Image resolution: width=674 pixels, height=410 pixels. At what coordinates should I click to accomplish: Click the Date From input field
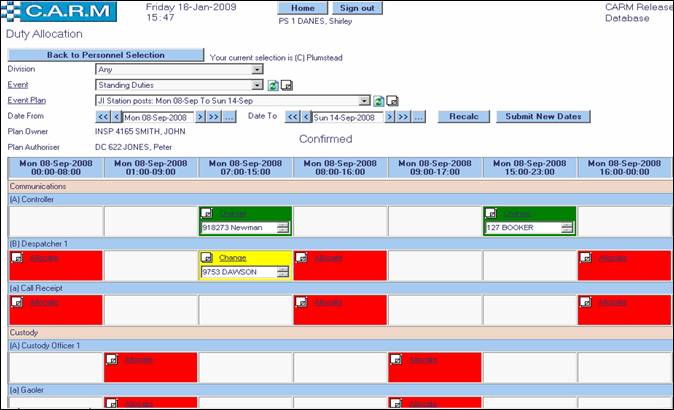point(158,117)
